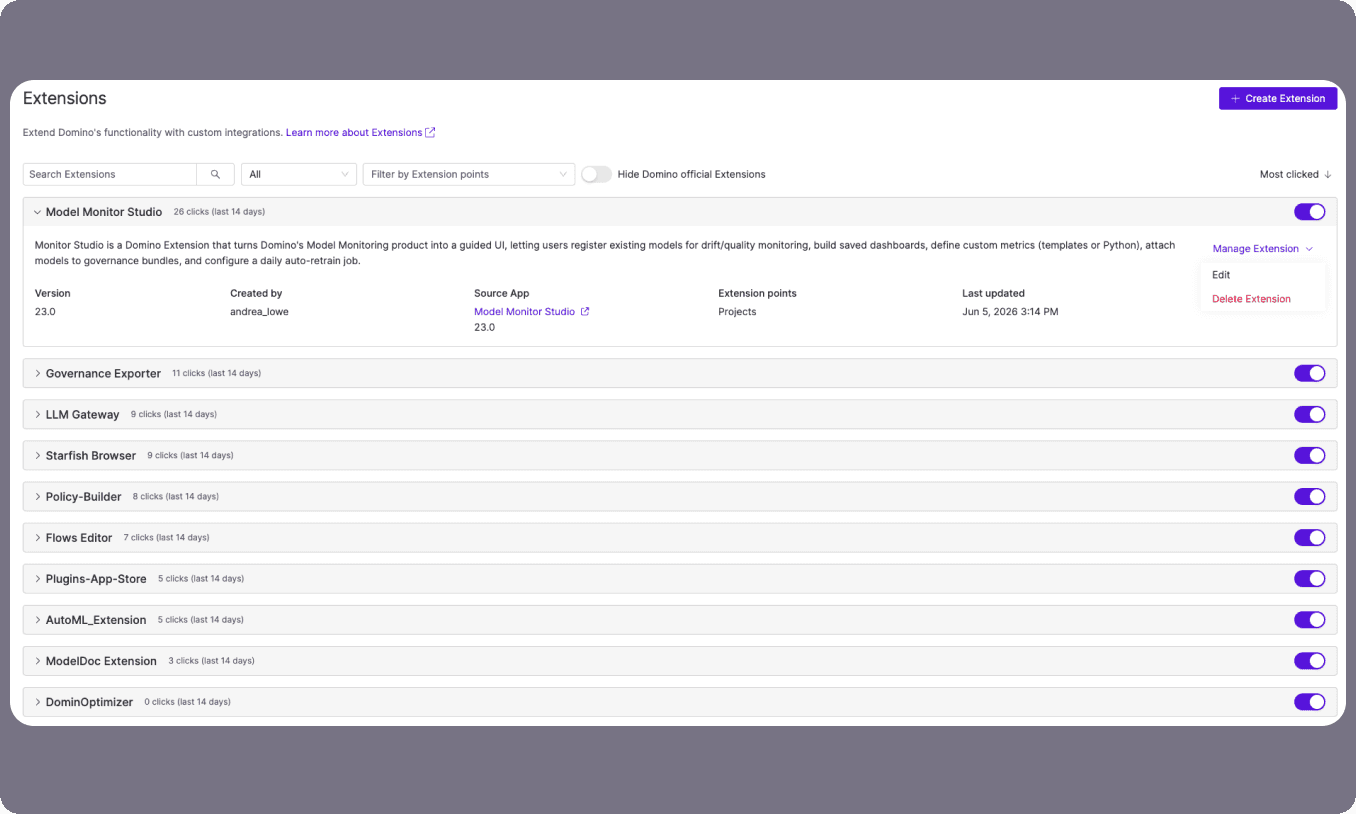Click the 7 clicks (last 14 days) label
Screen dimensions: 1356x814
(x=166, y=537)
